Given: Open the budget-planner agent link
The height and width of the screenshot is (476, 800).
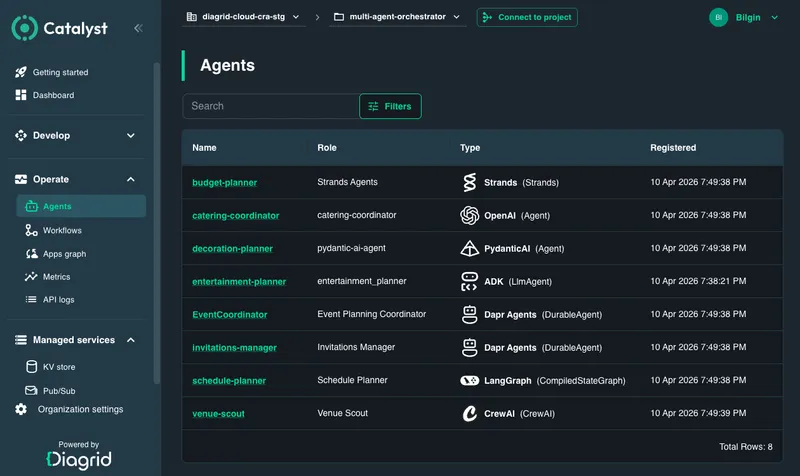Looking at the screenshot, I should point(224,183).
